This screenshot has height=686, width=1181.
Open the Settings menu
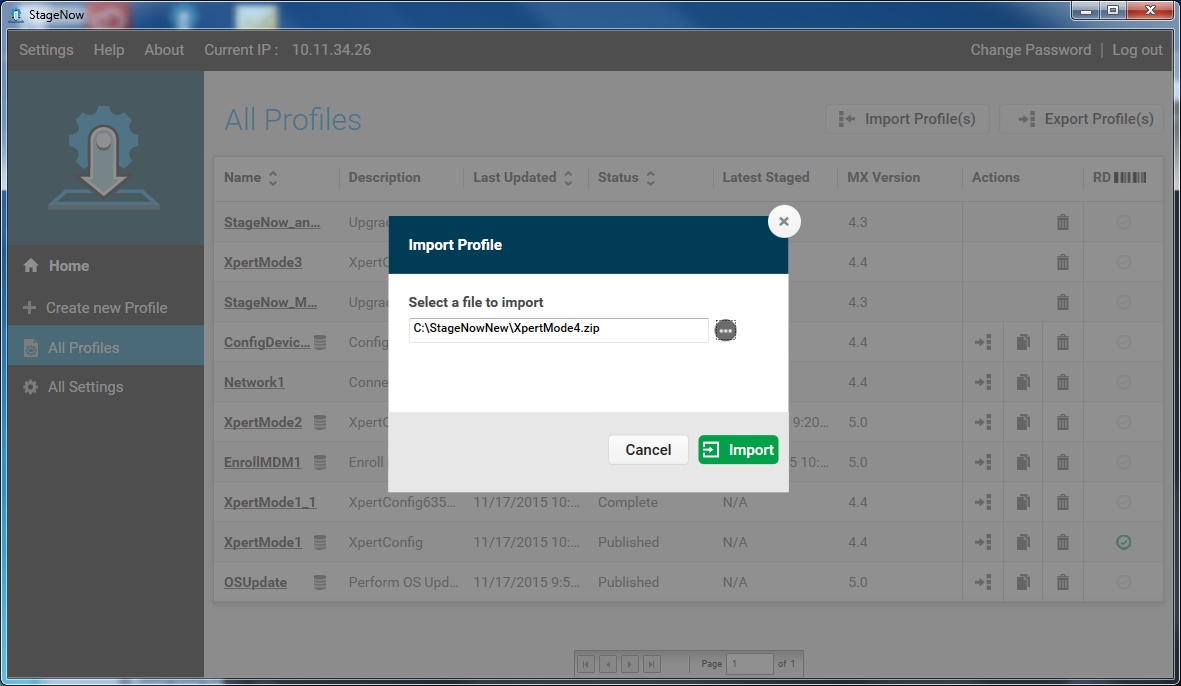[46, 50]
